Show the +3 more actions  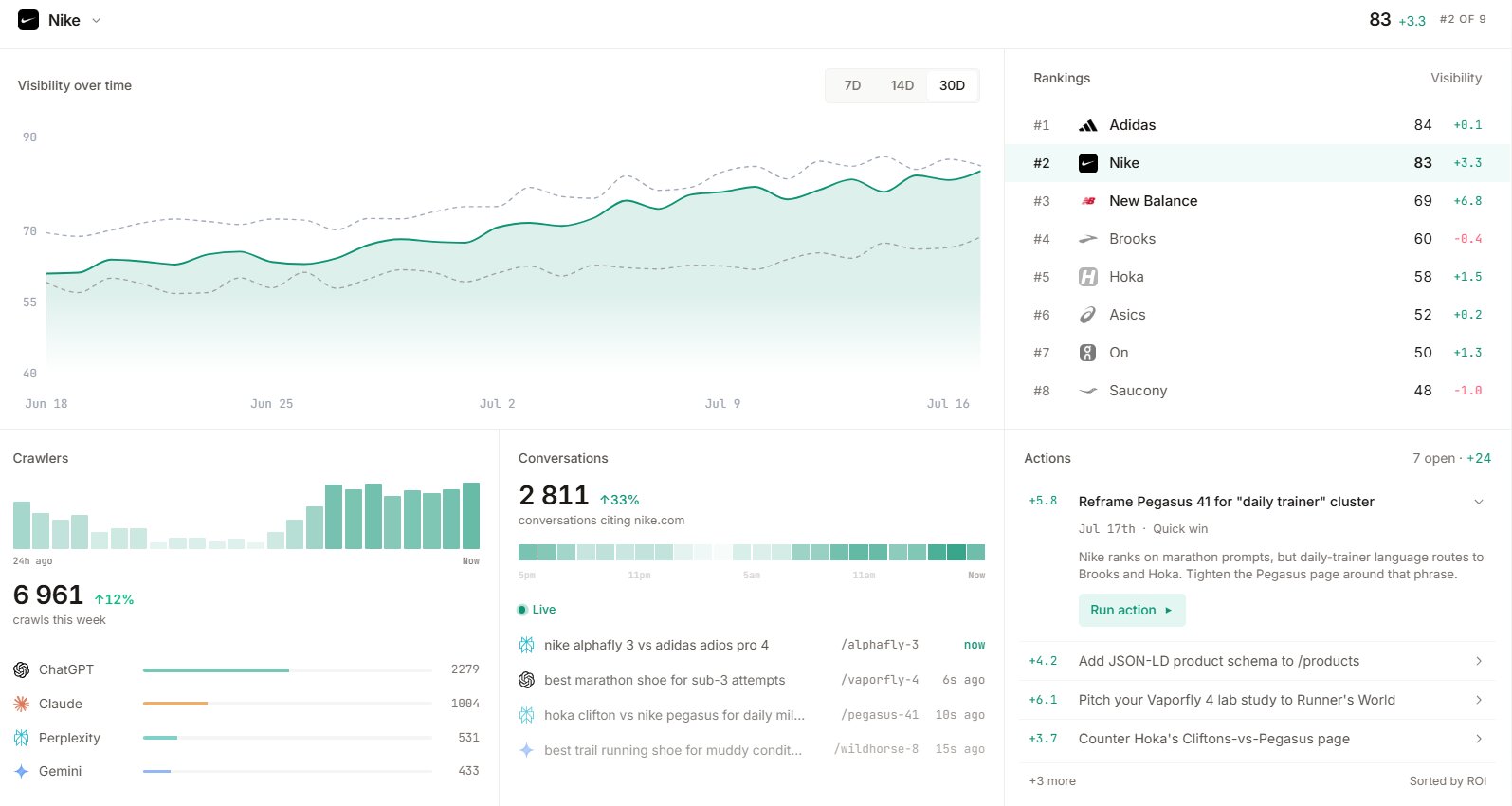1052,781
